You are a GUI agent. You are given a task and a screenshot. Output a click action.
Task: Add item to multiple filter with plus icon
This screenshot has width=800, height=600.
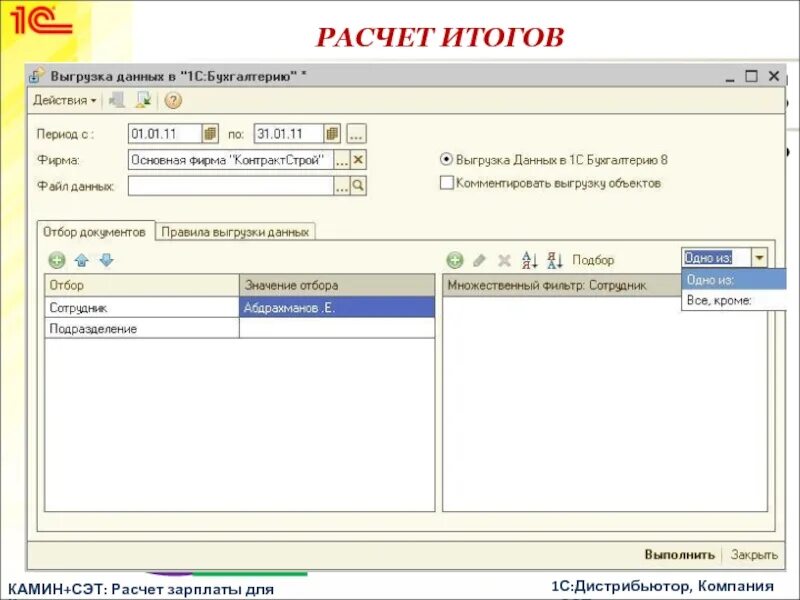tap(455, 260)
